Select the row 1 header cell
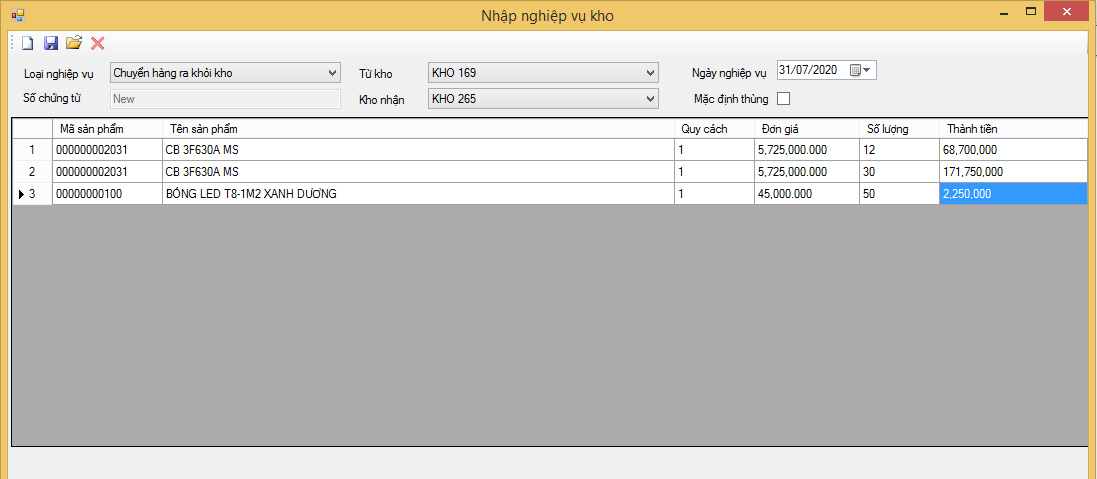The height and width of the screenshot is (479, 1097). tap(31, 150)
